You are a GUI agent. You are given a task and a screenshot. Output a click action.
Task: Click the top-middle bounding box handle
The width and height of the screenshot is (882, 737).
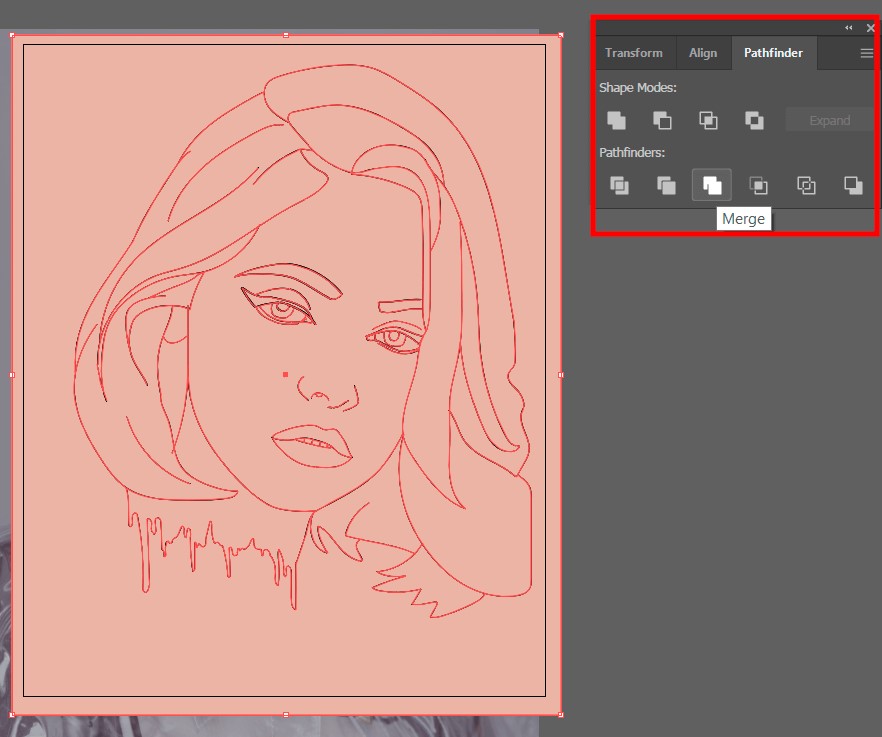coord(286,35)
